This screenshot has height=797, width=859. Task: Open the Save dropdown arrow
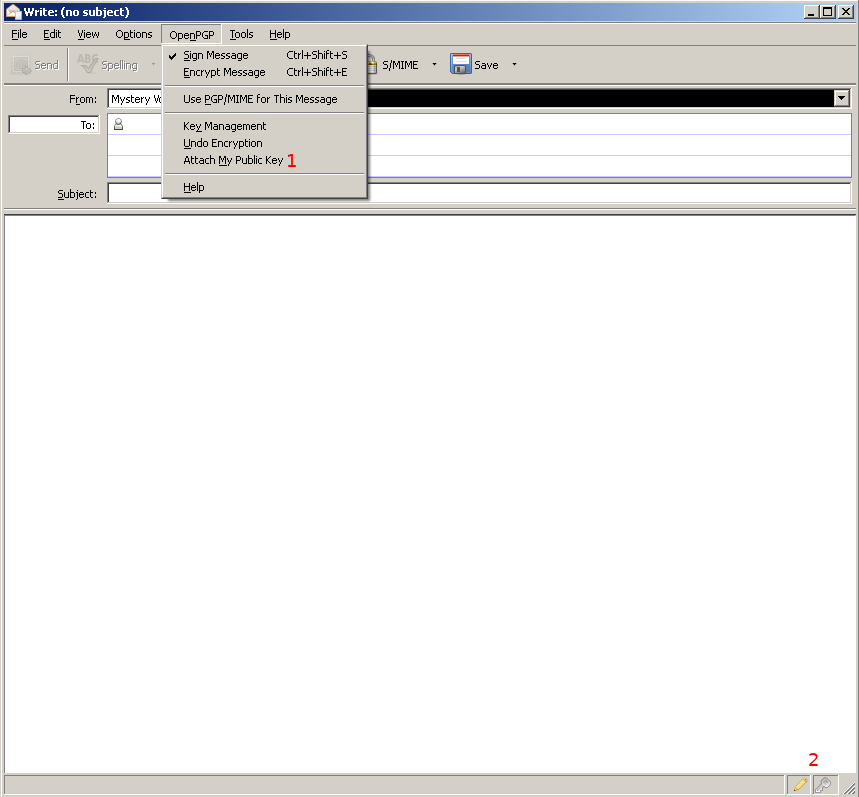pyautogui.click(x=513, y=64)
